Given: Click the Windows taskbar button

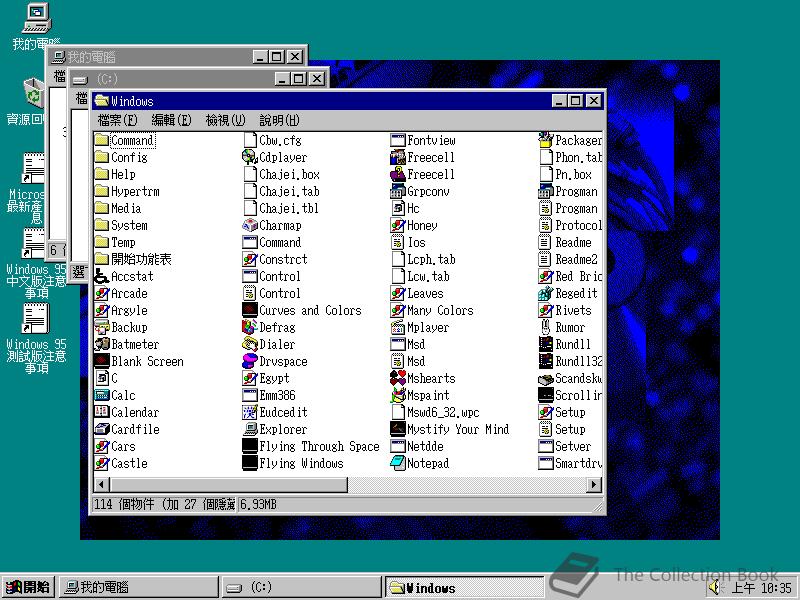Looking at the screenshot, I should click(x=465, y=587).
